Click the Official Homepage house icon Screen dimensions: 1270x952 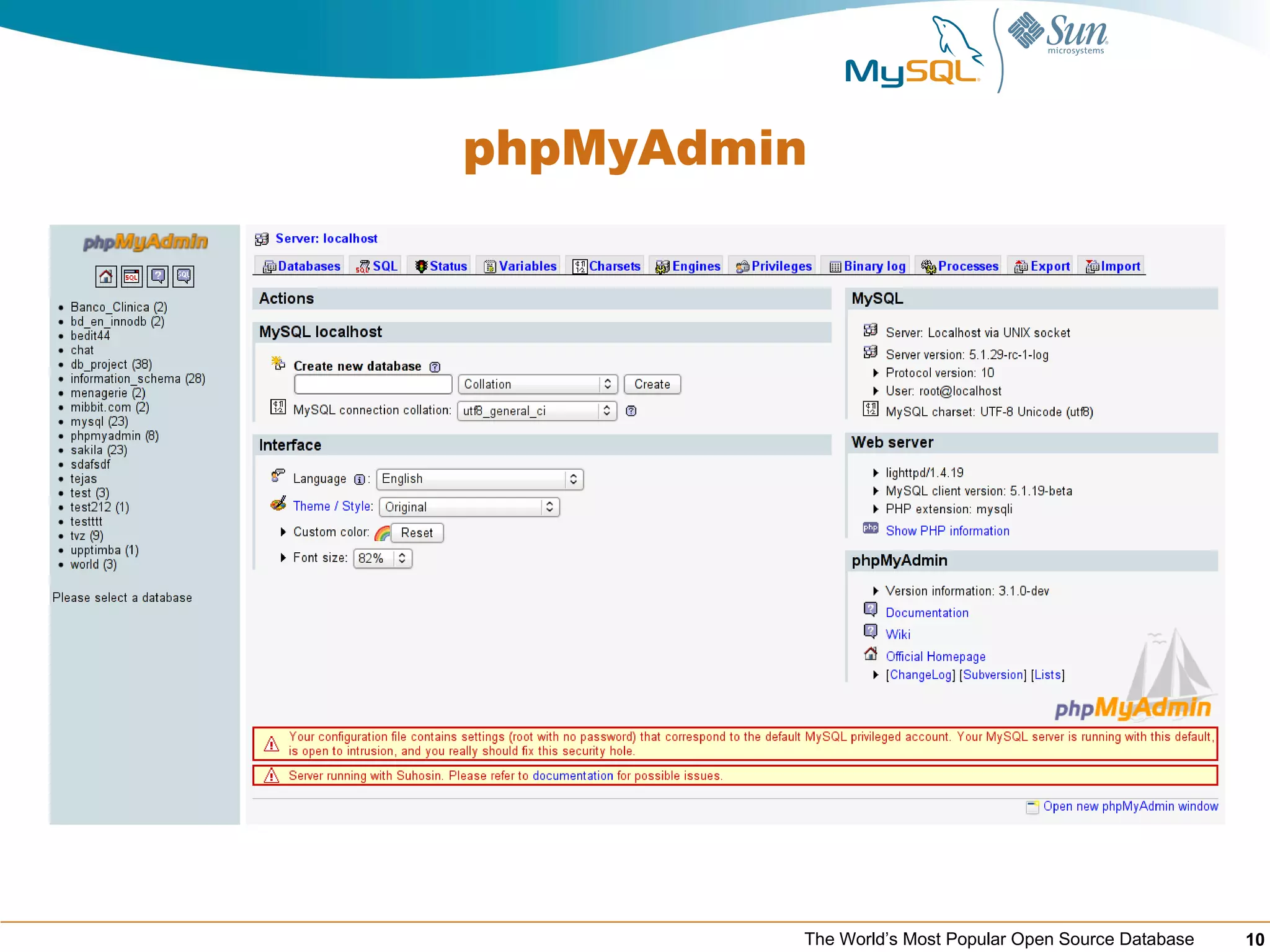871,653
